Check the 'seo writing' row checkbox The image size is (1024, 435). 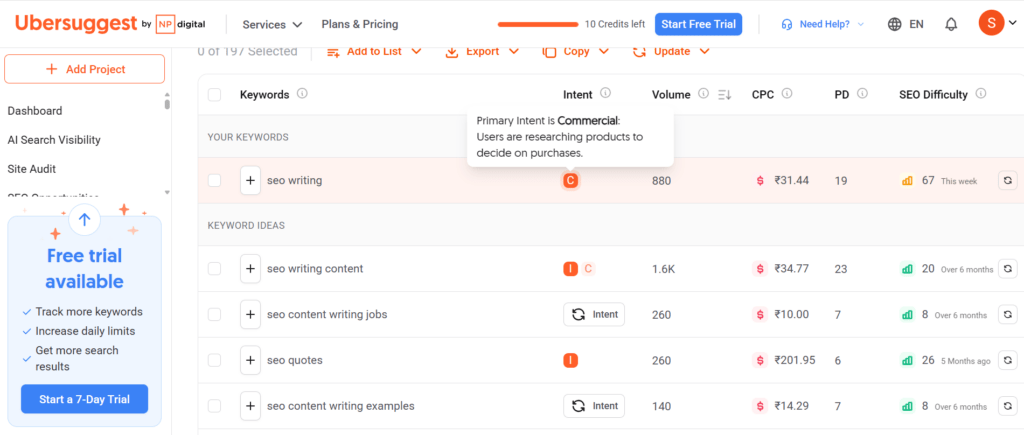214,180
